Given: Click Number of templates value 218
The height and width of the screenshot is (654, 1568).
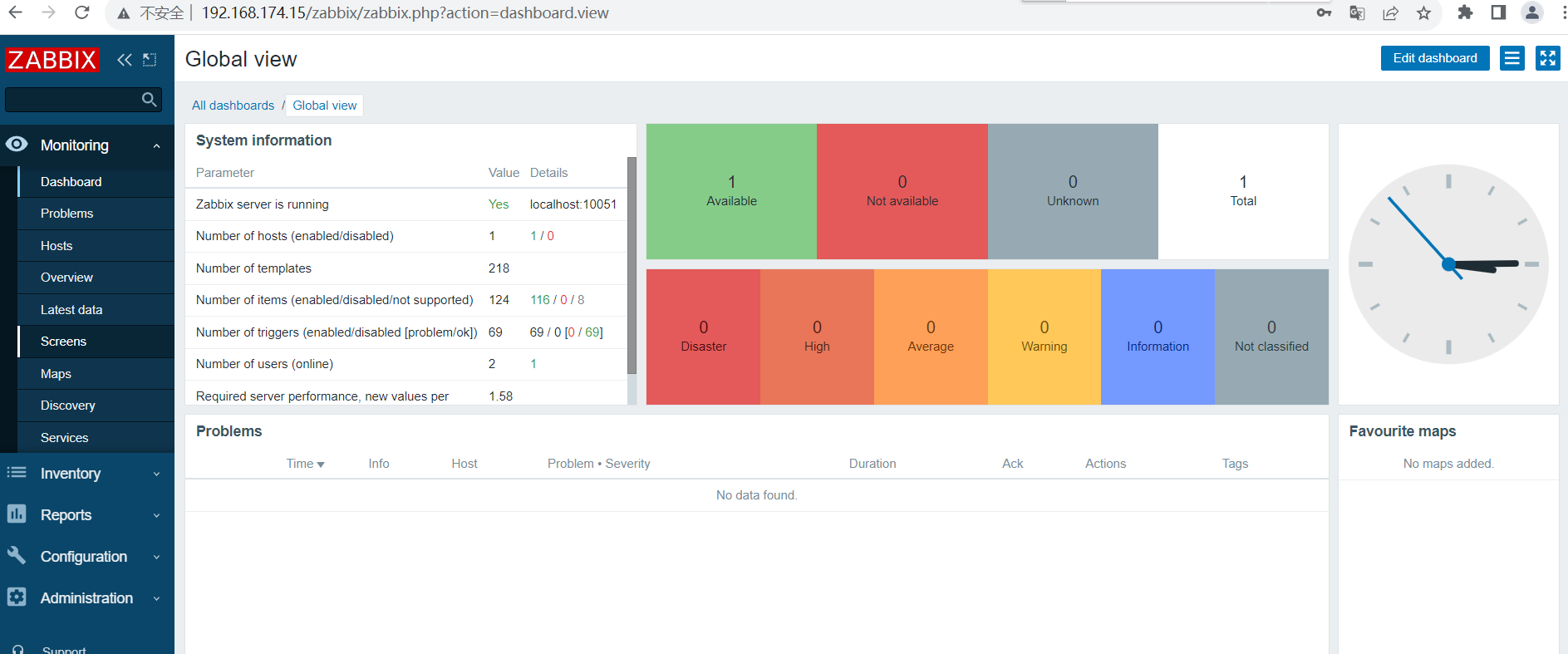Looking at the screenshot, I should click(x=499, y=268).
